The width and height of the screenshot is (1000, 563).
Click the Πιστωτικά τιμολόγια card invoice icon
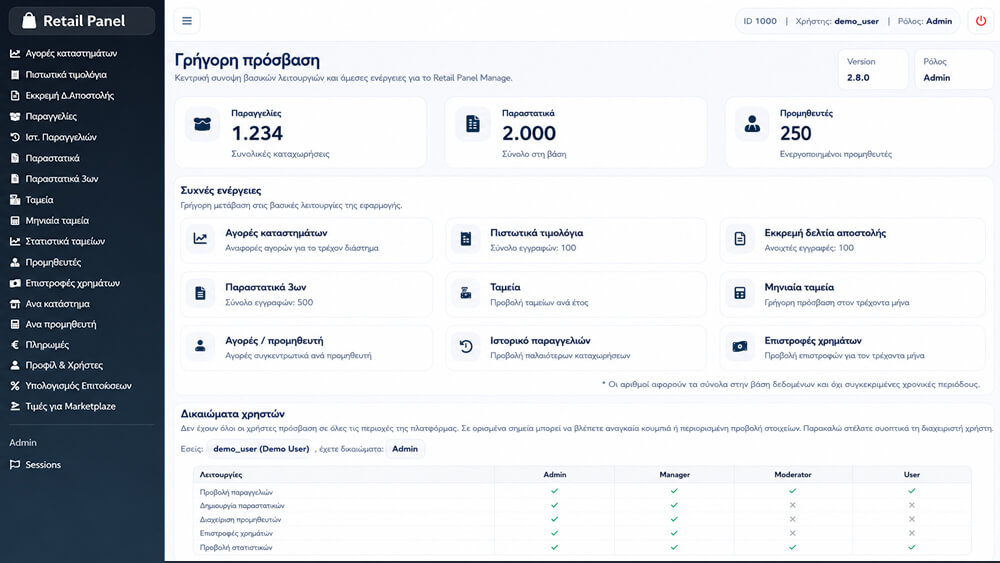pyautogui.click(x=466, y=239)
